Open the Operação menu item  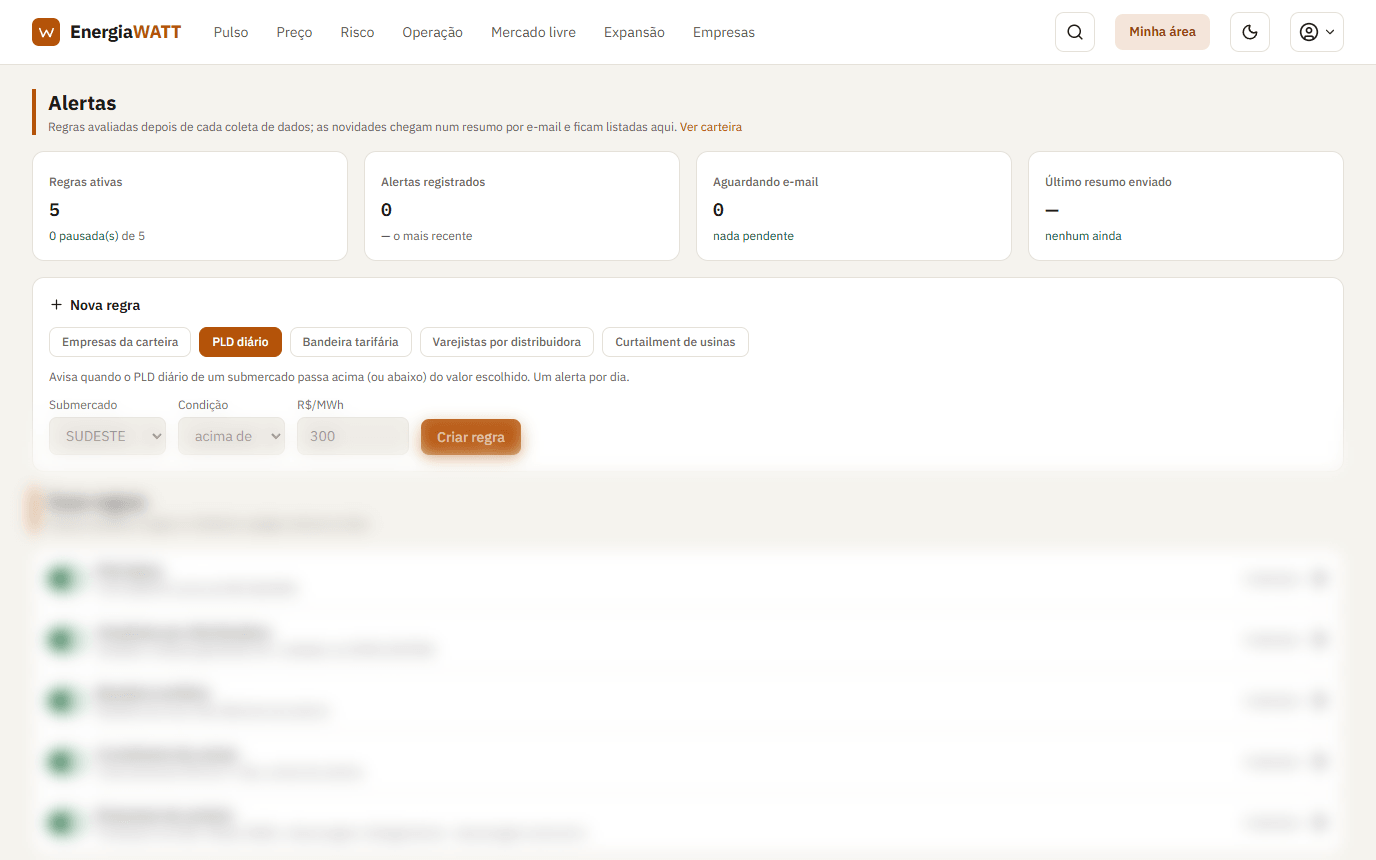click(432, 32)
